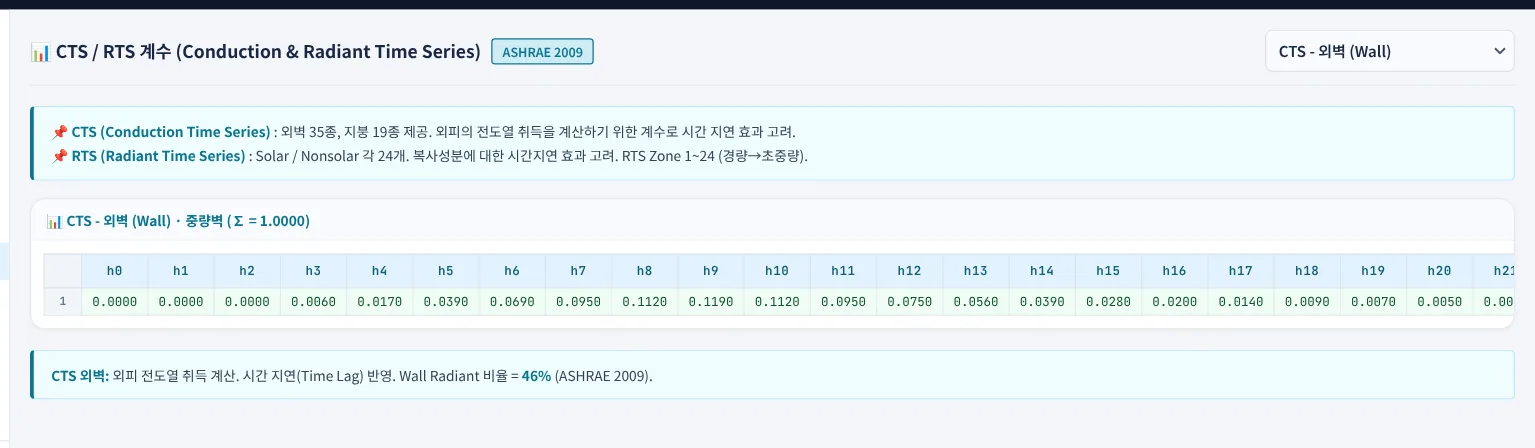Viewport: 1535px width, 448px height.
Task: Select row number 1 header
Action: (63, 301)
